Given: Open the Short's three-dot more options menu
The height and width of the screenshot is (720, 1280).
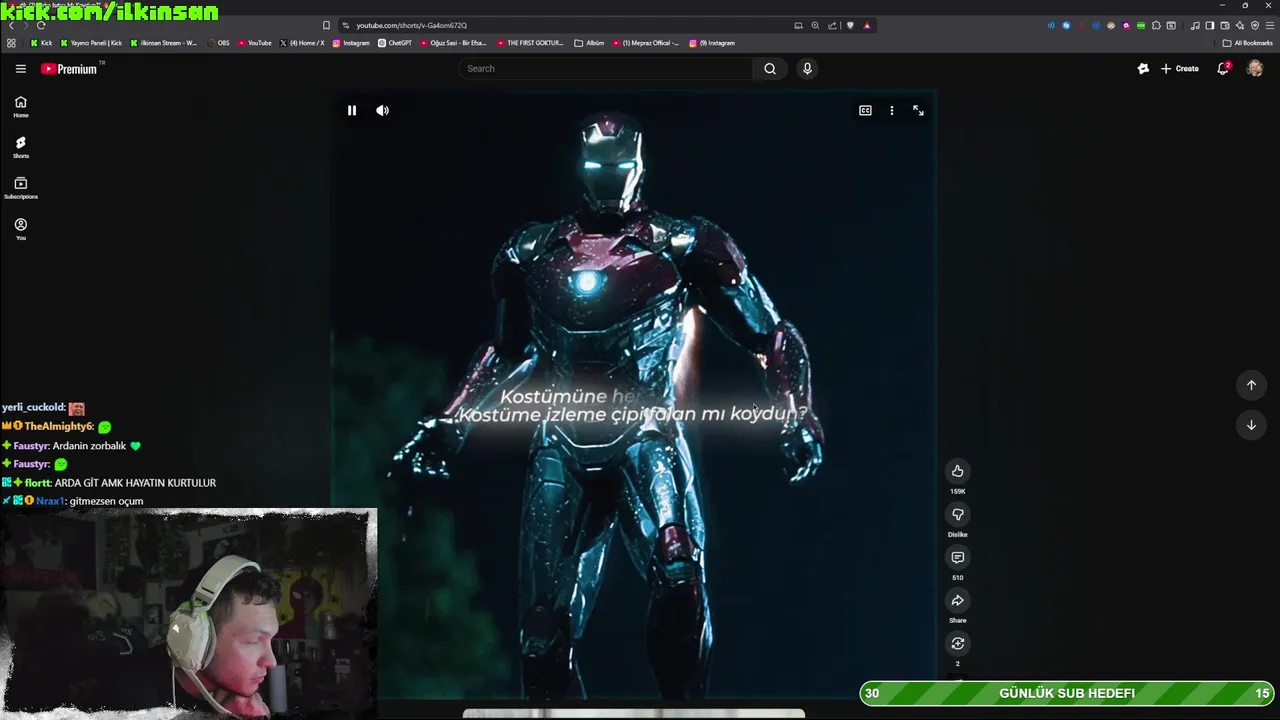Looking at the screenshot, I should point(892,111).
